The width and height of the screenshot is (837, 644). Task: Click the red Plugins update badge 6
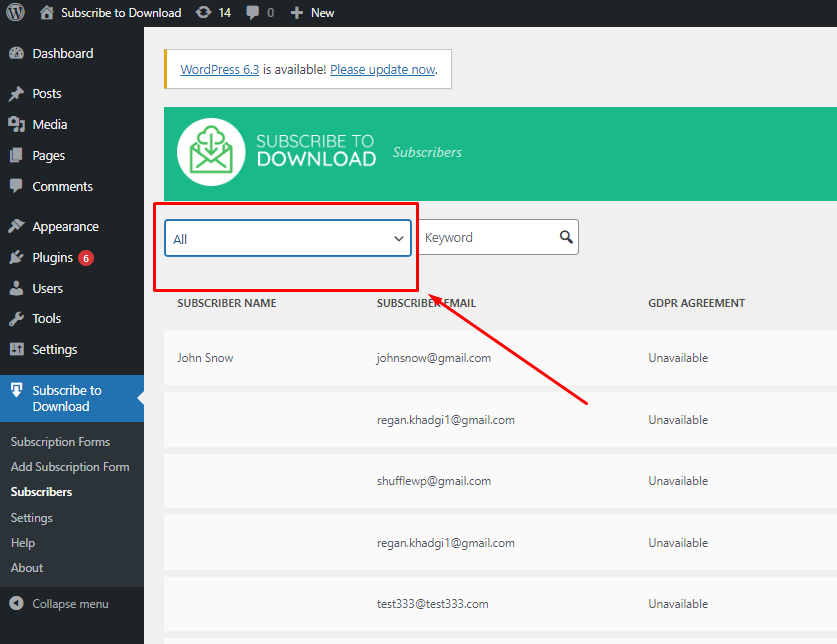[86, 258]
